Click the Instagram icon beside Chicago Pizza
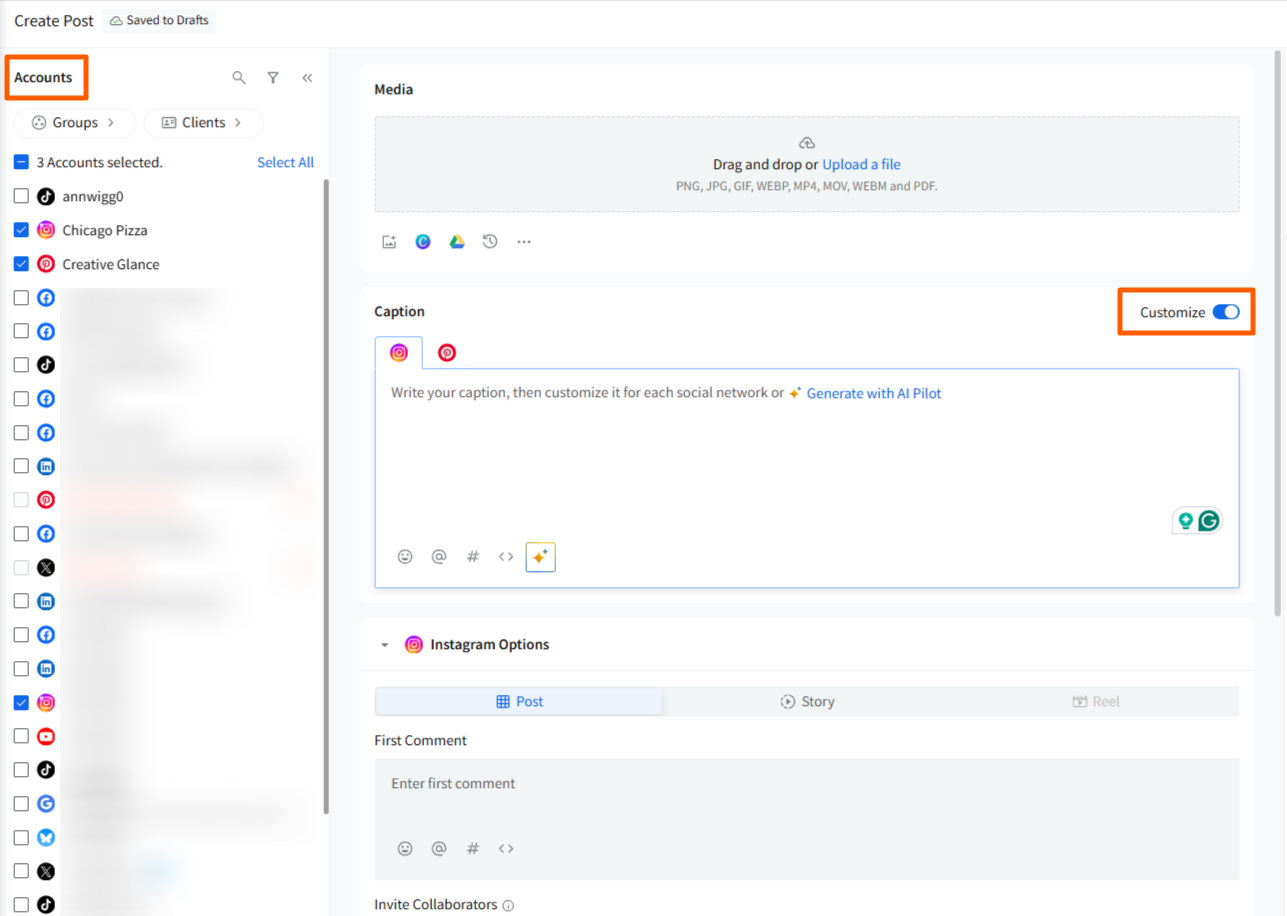The image size is (1287, 916). point(46,230)
